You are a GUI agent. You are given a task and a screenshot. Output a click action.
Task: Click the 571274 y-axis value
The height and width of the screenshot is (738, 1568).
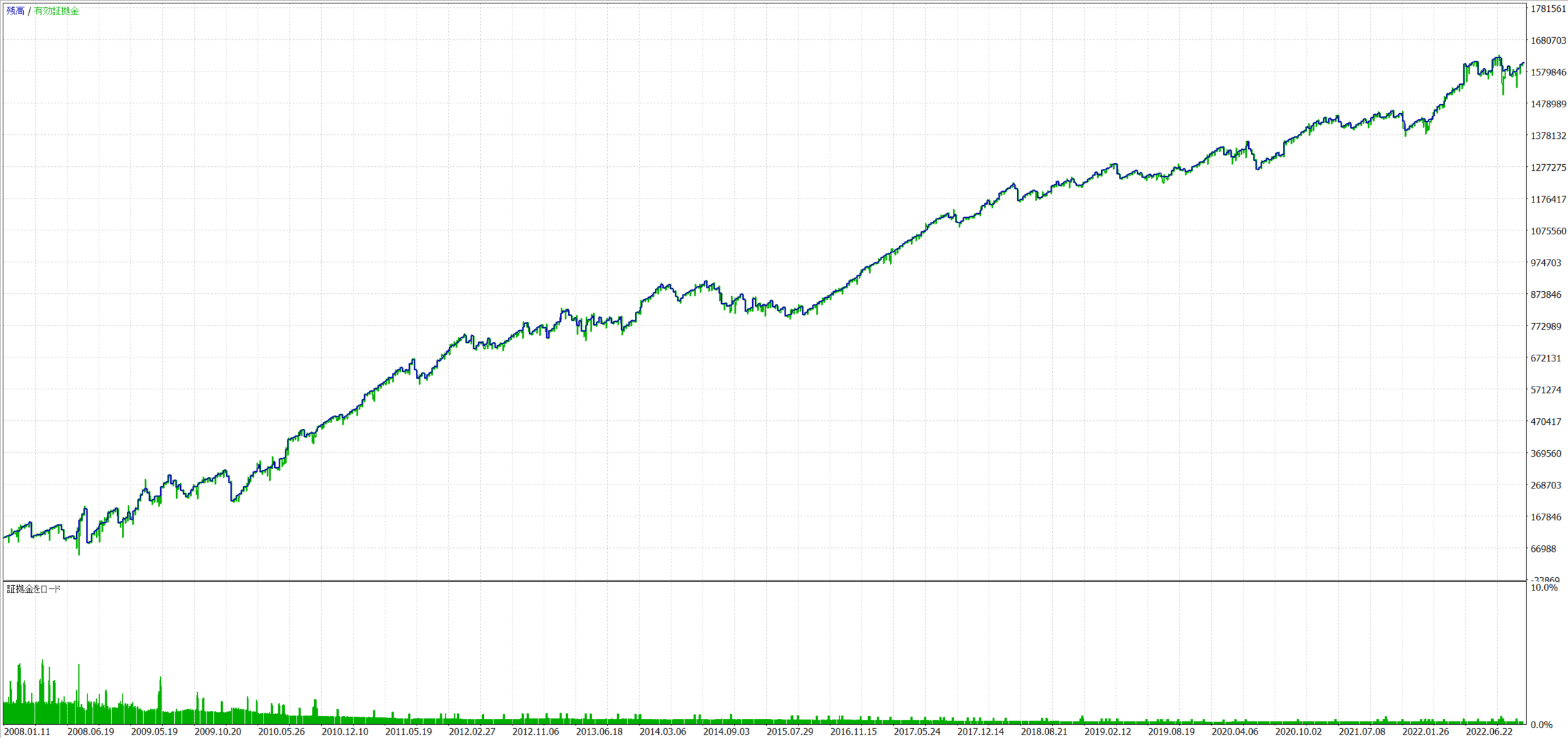1545,390
